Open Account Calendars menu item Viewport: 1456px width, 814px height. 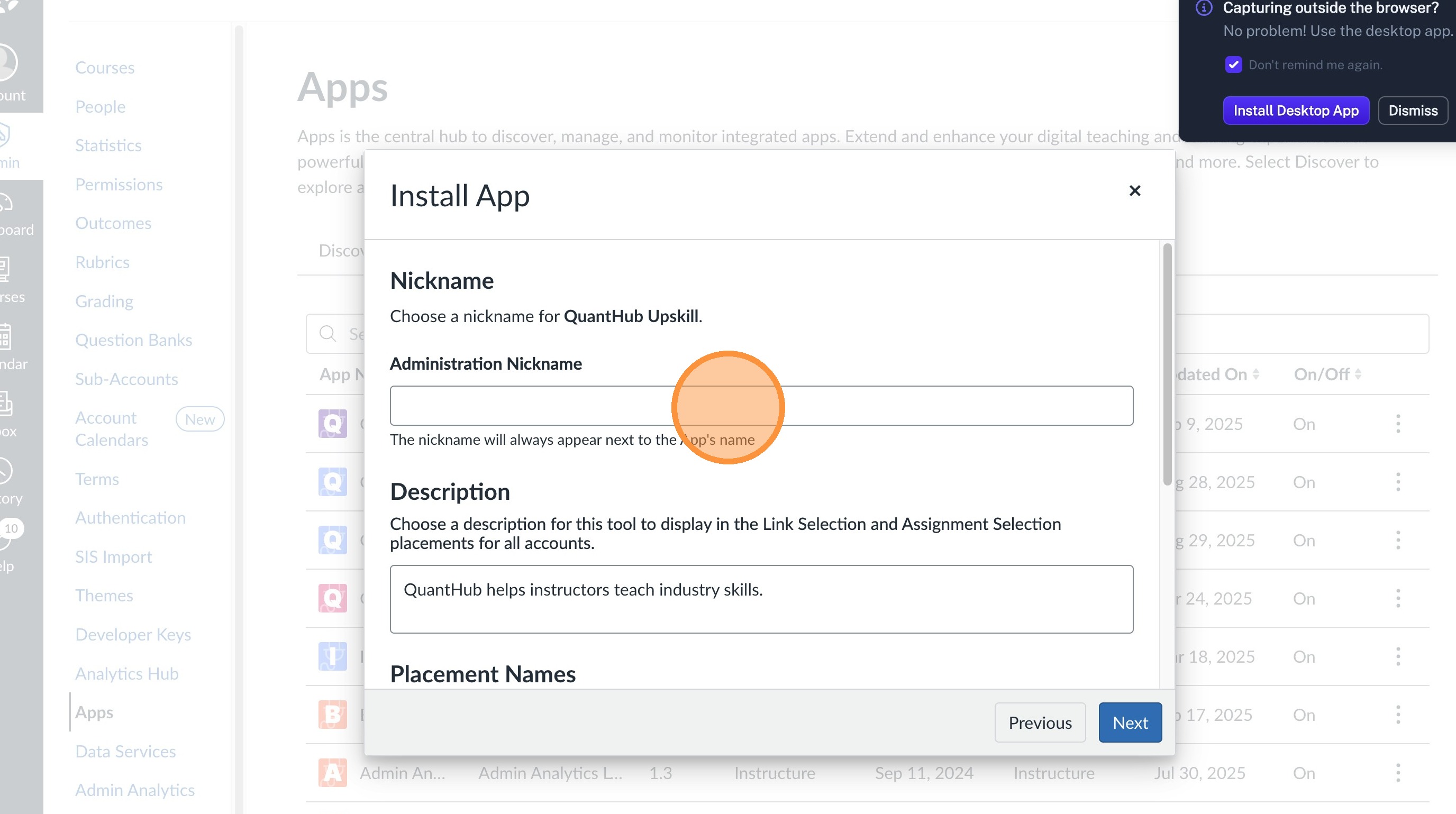[x=111, y=429]
